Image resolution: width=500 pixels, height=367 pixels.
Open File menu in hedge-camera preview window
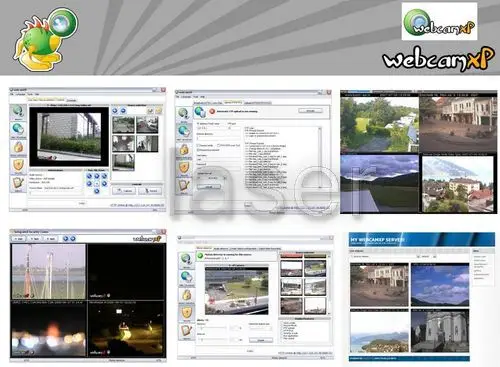pyautogui.click(x=12, y=94)
